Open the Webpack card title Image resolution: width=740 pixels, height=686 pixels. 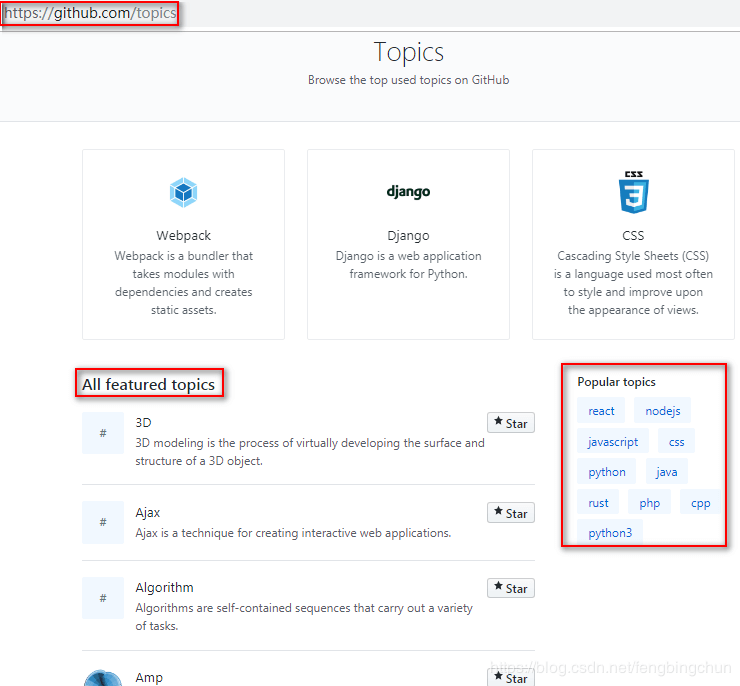click(183, 235)
